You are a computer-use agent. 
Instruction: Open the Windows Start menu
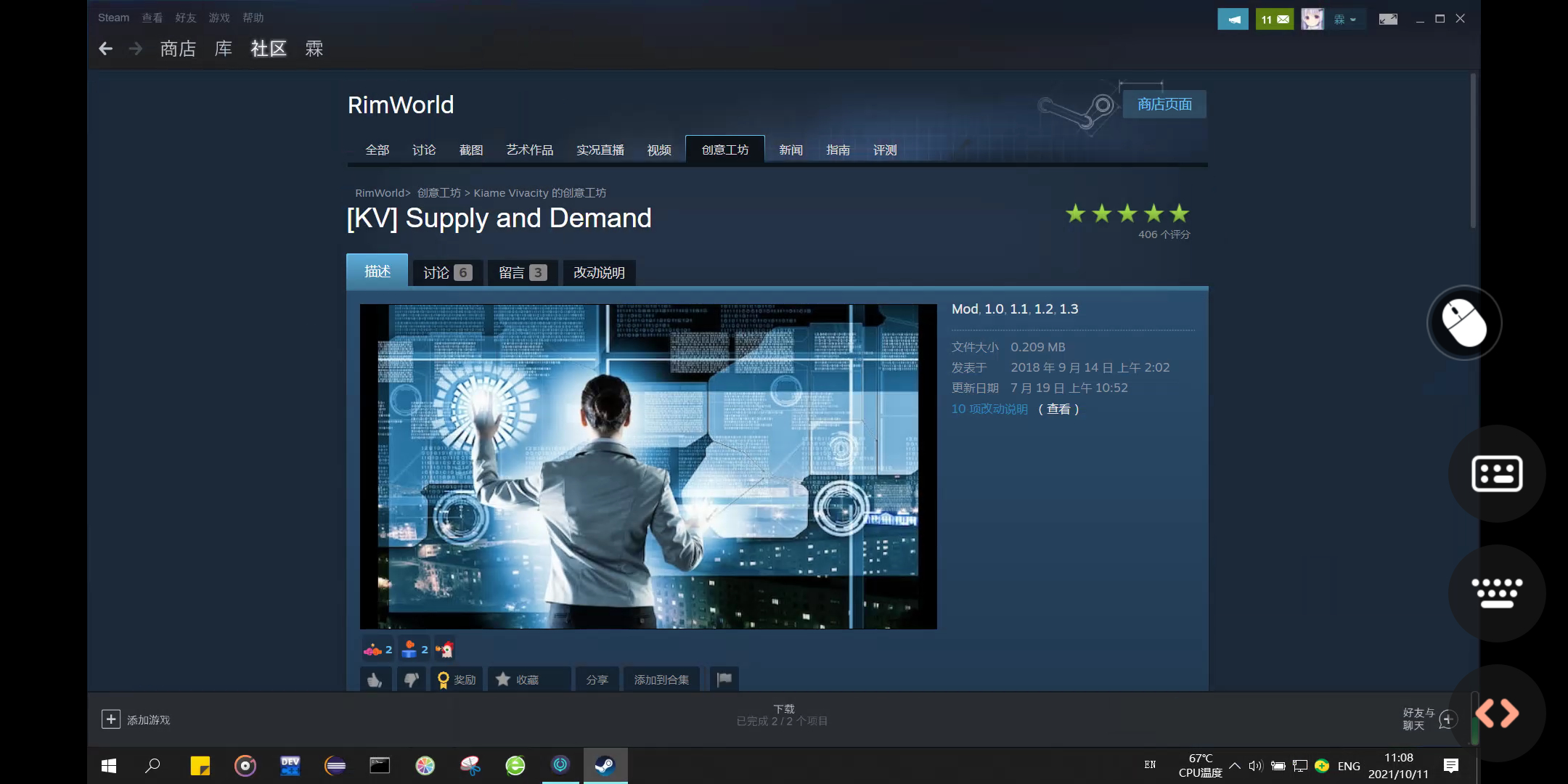pos(109,766)
